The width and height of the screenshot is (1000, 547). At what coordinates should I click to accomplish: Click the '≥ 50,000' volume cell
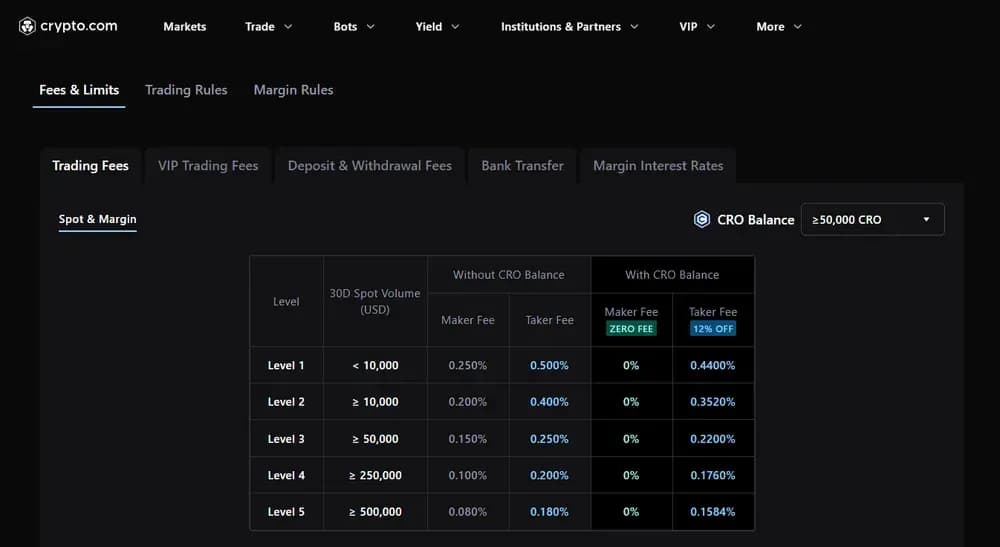pos(375,439)
